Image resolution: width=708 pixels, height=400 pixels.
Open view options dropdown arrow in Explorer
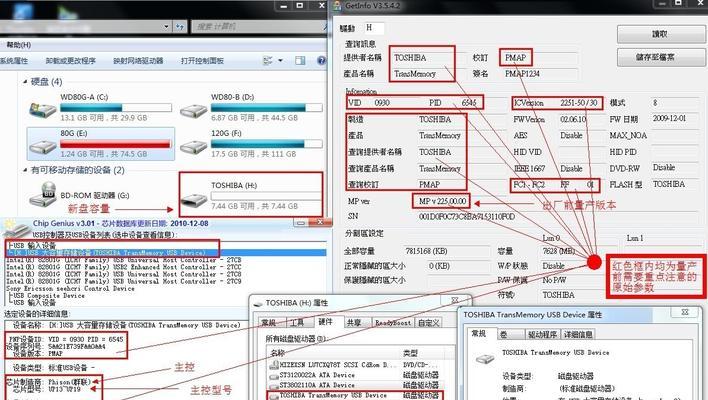click(x=280, y=60)
